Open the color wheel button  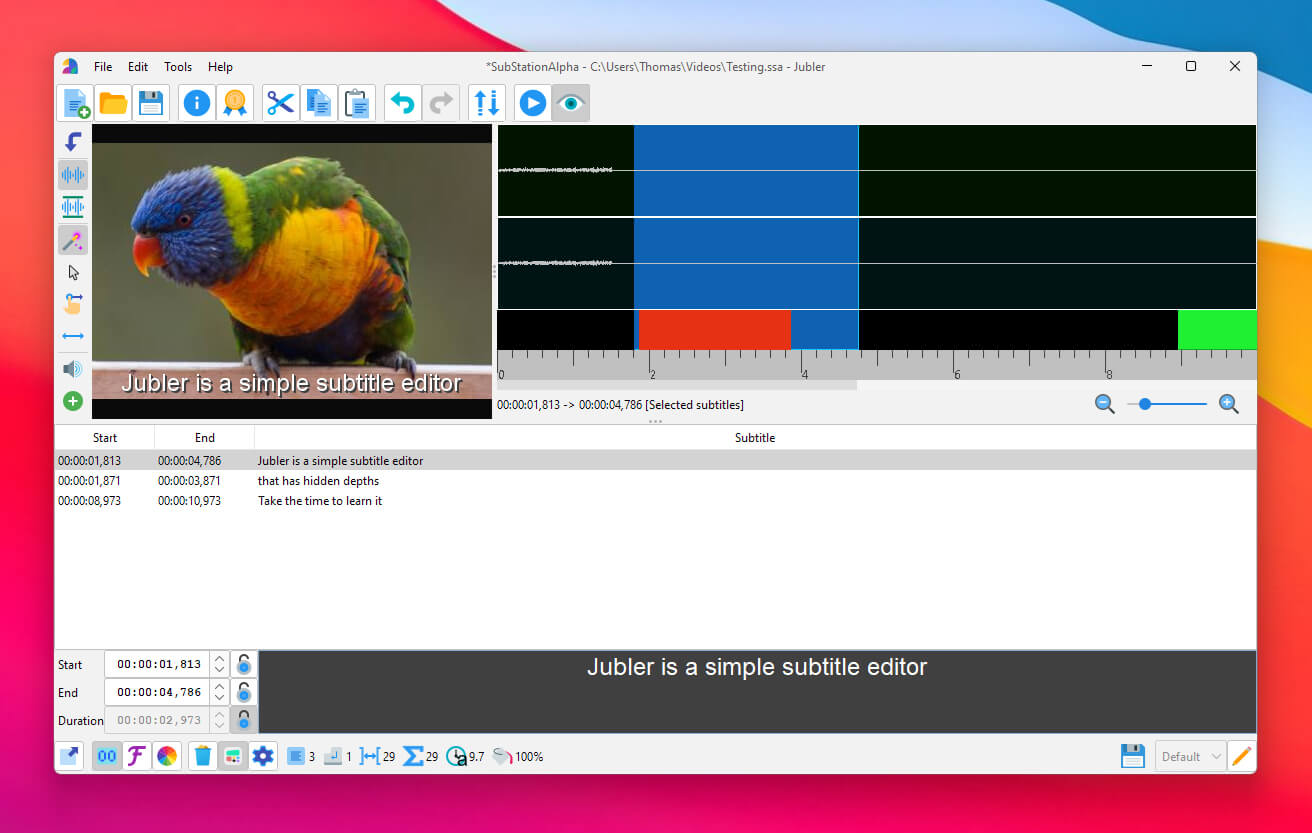tap(167, 756)
